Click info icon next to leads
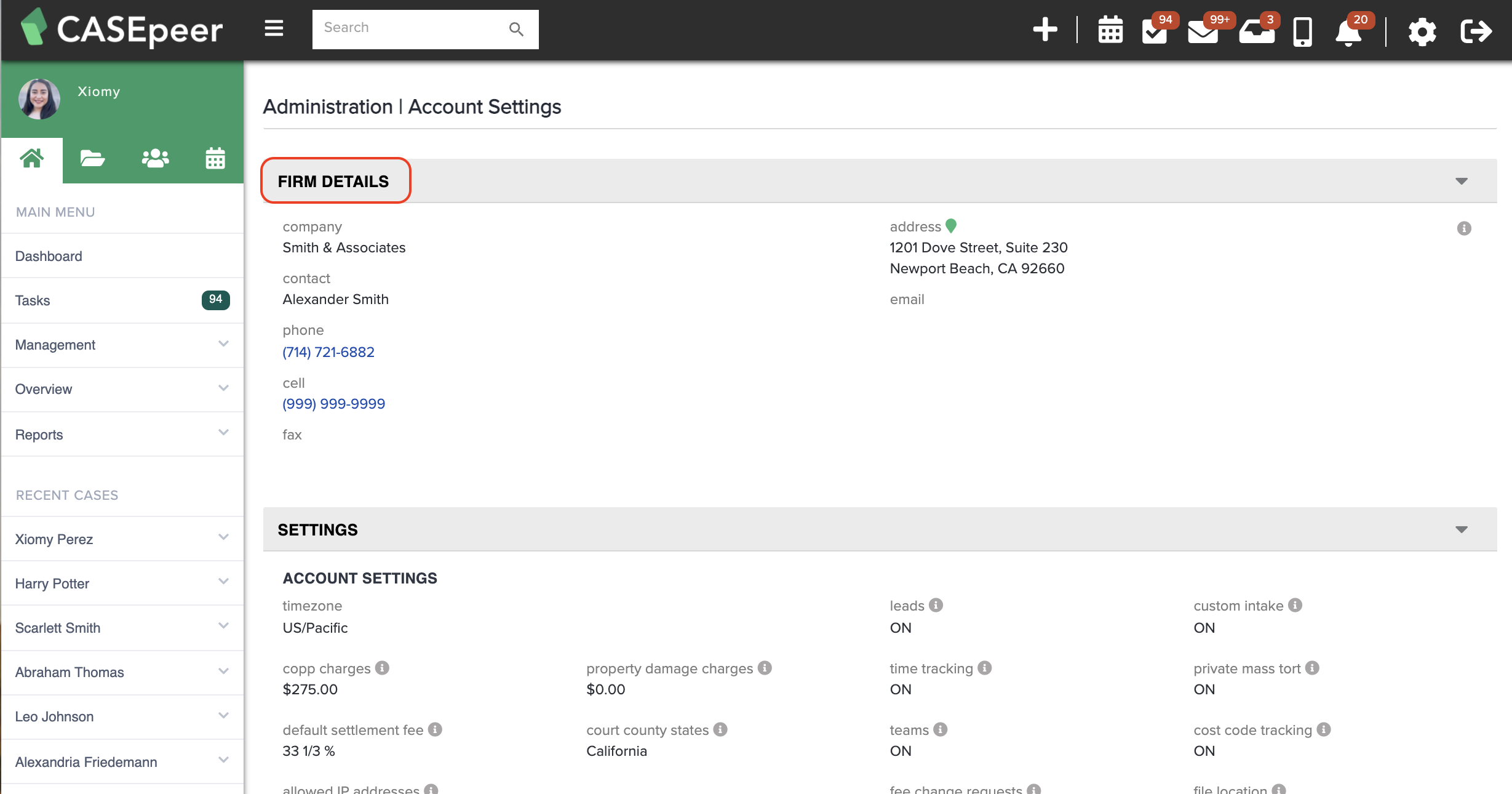The height and width of the screenshot is (794, 1512). (936, 605)
